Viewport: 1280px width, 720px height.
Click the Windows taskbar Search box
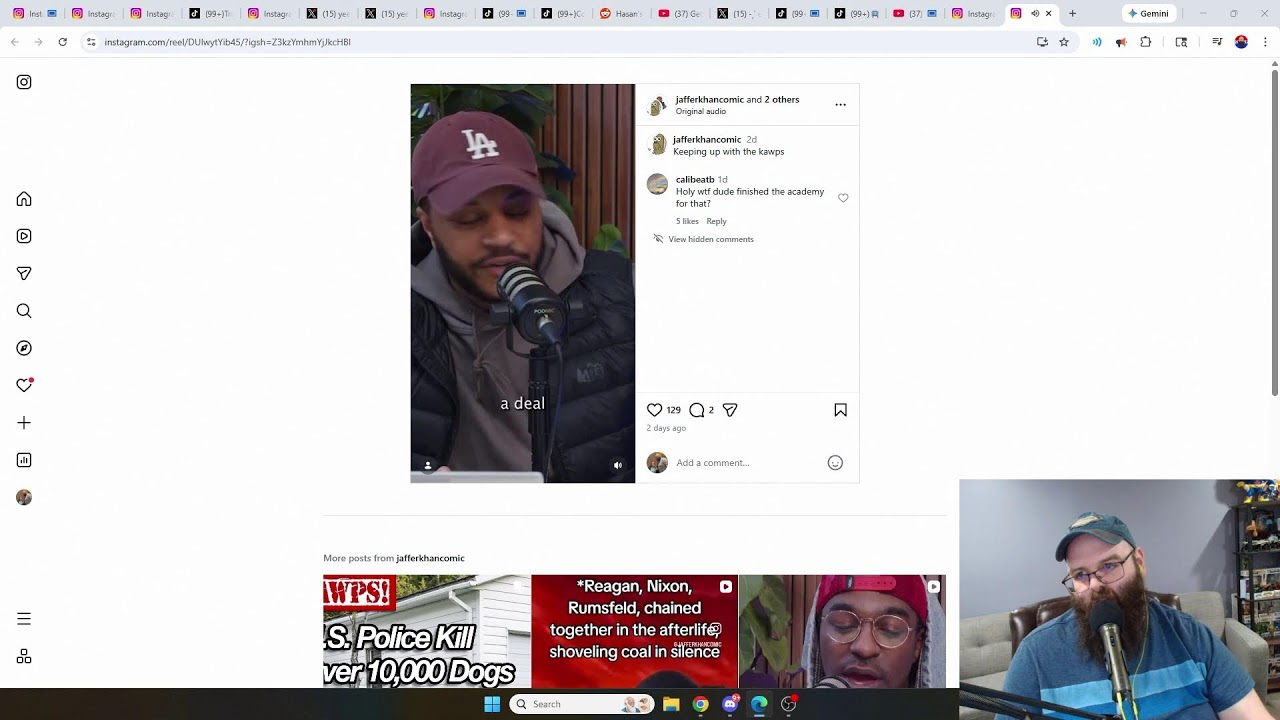pyautogui.click(x=582, y=704)
